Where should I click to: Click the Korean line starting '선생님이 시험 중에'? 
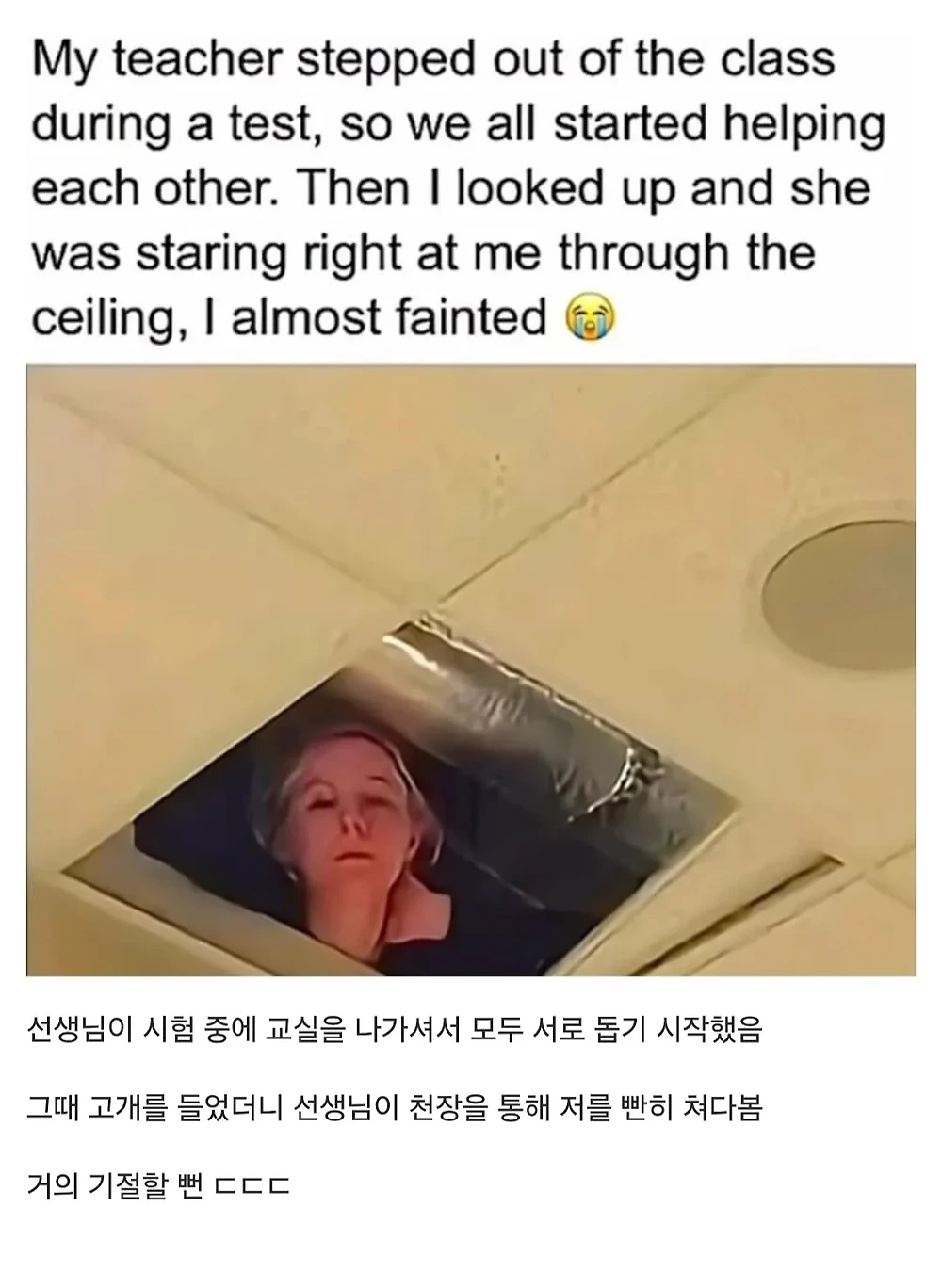(x=395, y=1030)
